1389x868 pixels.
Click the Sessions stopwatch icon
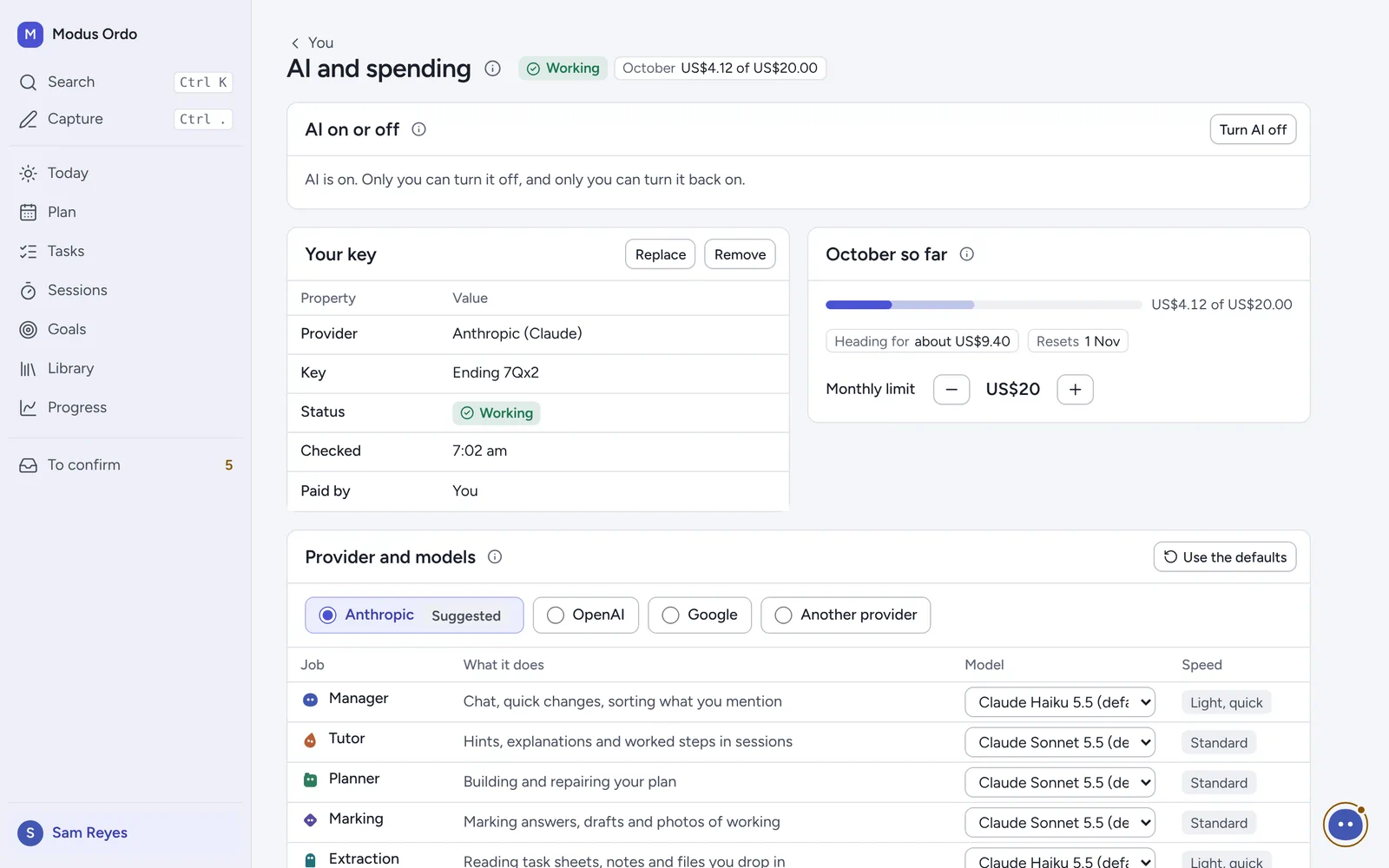(x=29, y=291)
